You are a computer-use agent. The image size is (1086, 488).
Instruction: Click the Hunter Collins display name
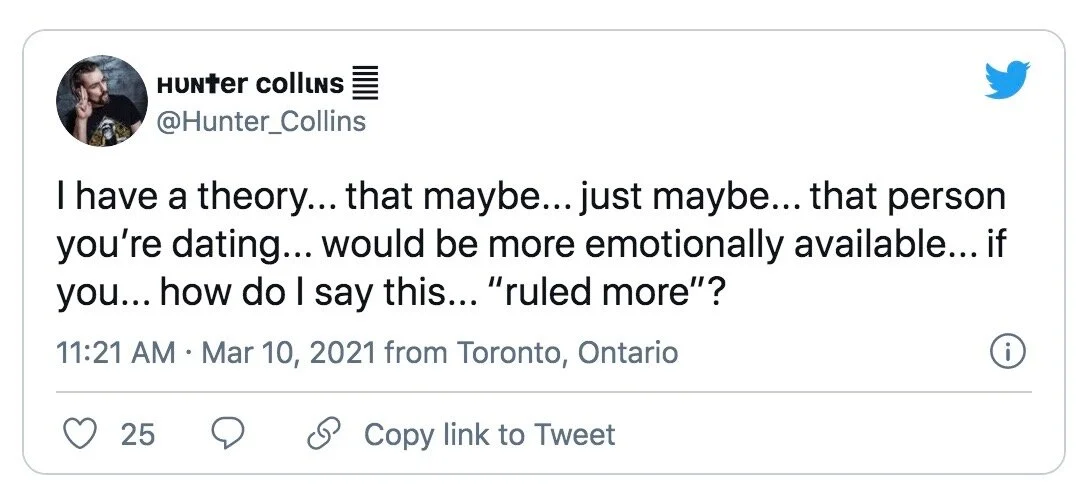(251, 86)
